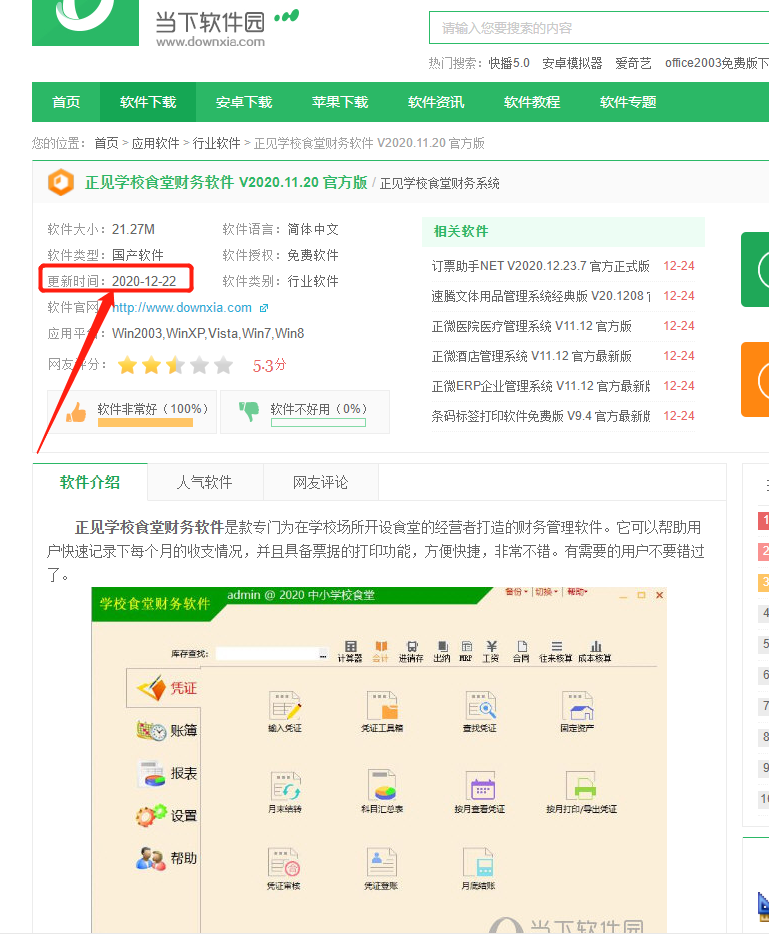This screenshot has height=940, width=769.
Task: Open the 合同 contract toolbar icon
Action: pos(522,650)
